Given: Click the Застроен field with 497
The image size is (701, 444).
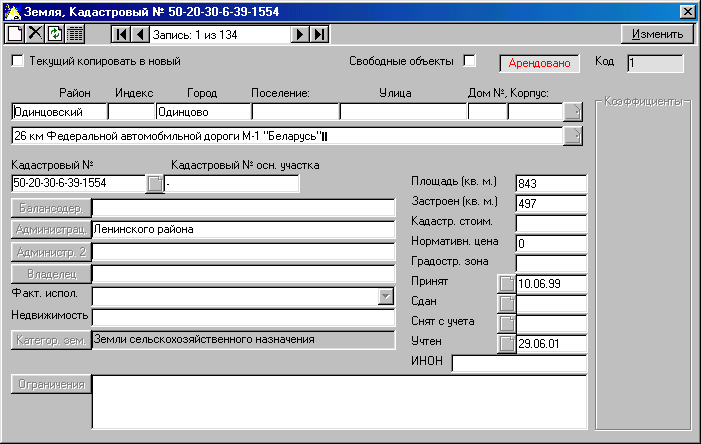Looking at the screenshot, I should (x=551, y=204).
